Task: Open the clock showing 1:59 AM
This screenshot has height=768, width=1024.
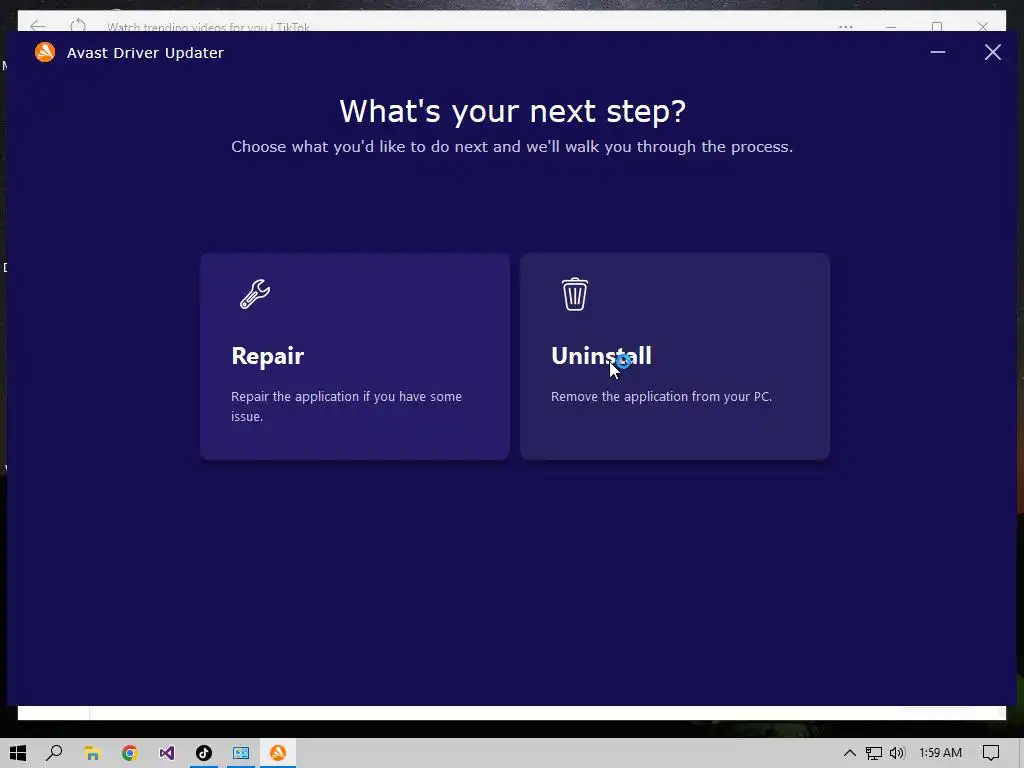Action: (x=940, y=753)
